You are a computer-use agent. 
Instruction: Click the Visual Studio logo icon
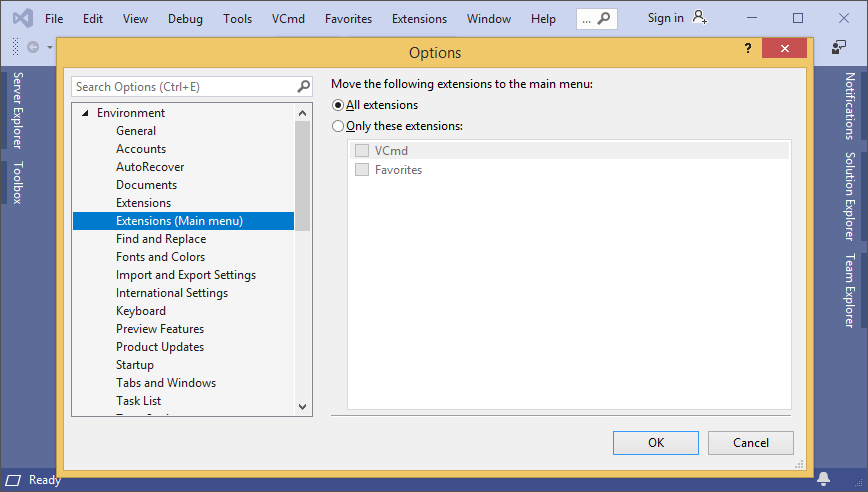point(22,18)
